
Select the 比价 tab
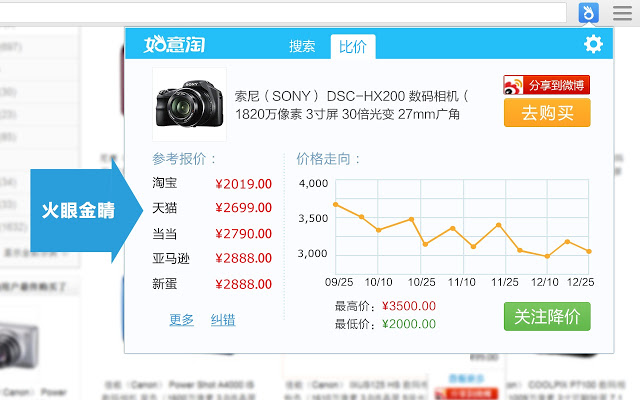click(353, 47)
